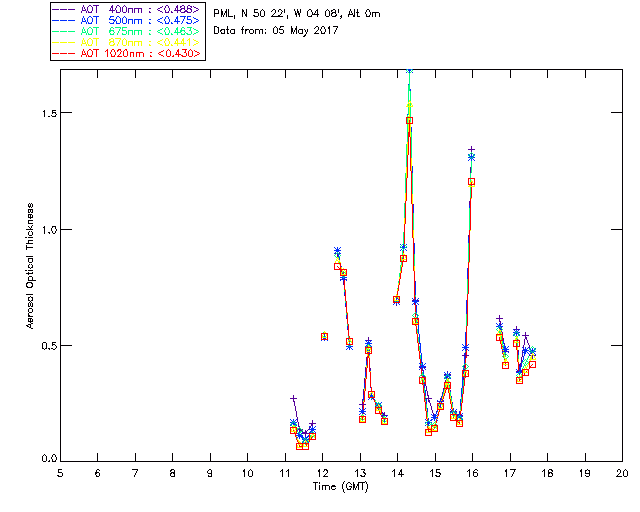Click the 'Time (GMT)' x-axis label
The height and width of the screenshot is (512, 640).
pyautogui.click(x=340, y=487)
